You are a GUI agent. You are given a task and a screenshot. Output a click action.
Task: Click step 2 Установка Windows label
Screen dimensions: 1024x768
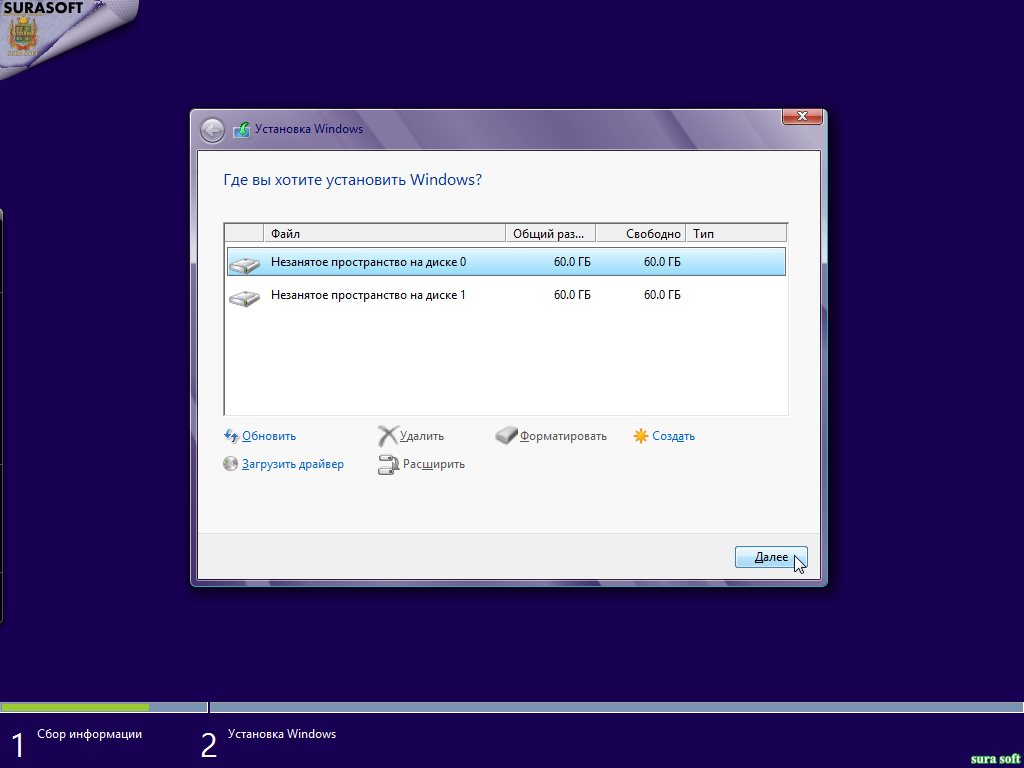click(x=281, y=734)
